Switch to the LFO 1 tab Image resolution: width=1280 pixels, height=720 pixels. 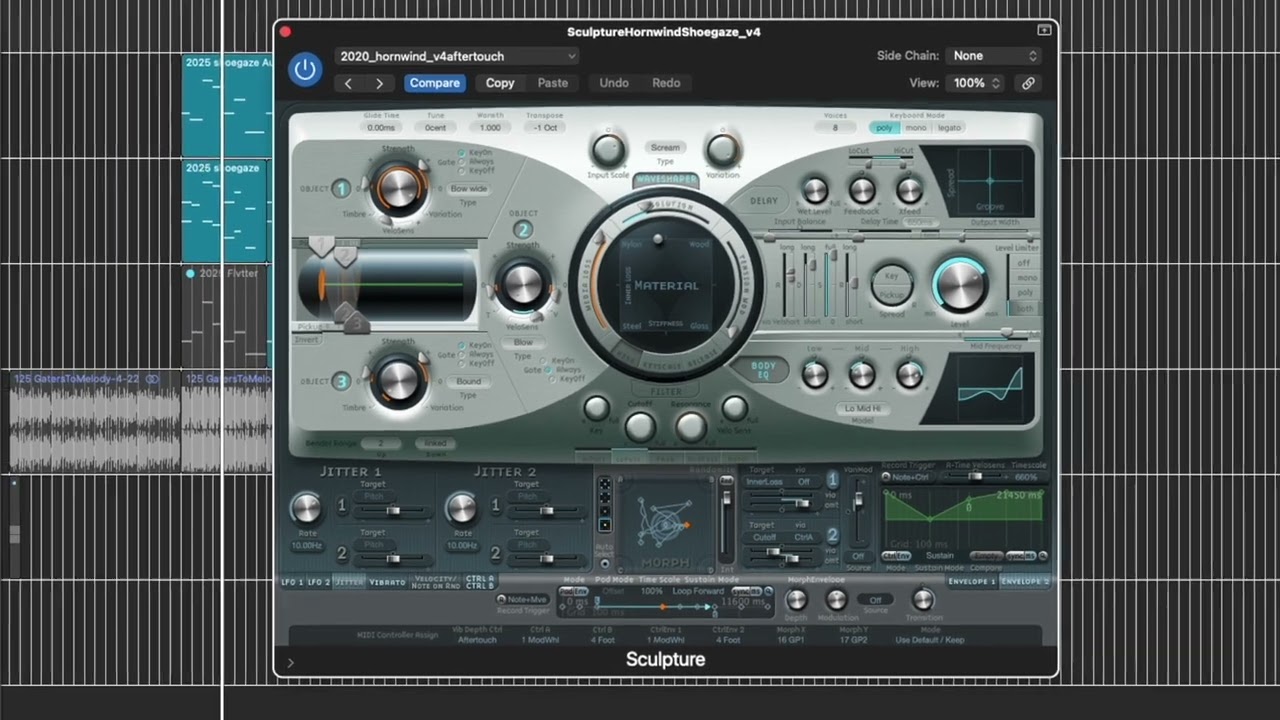292,582
